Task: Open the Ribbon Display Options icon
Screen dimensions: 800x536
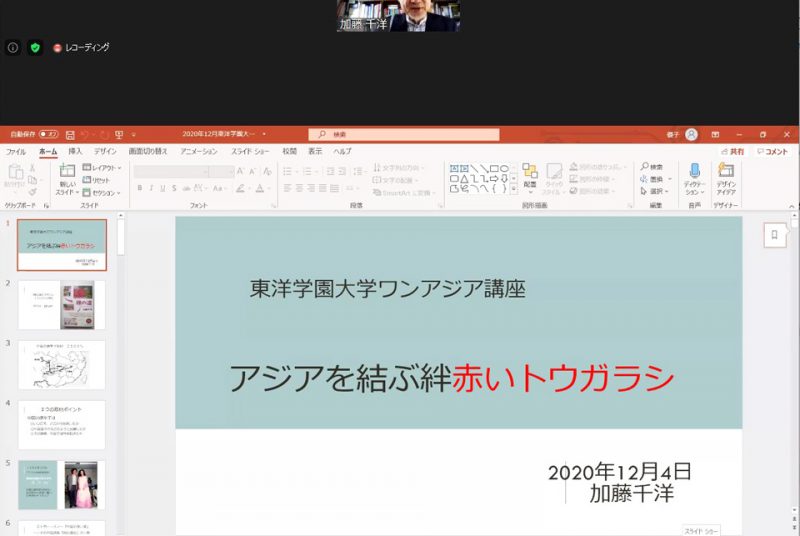Action: pyautogui.click(x=715, y=135)
